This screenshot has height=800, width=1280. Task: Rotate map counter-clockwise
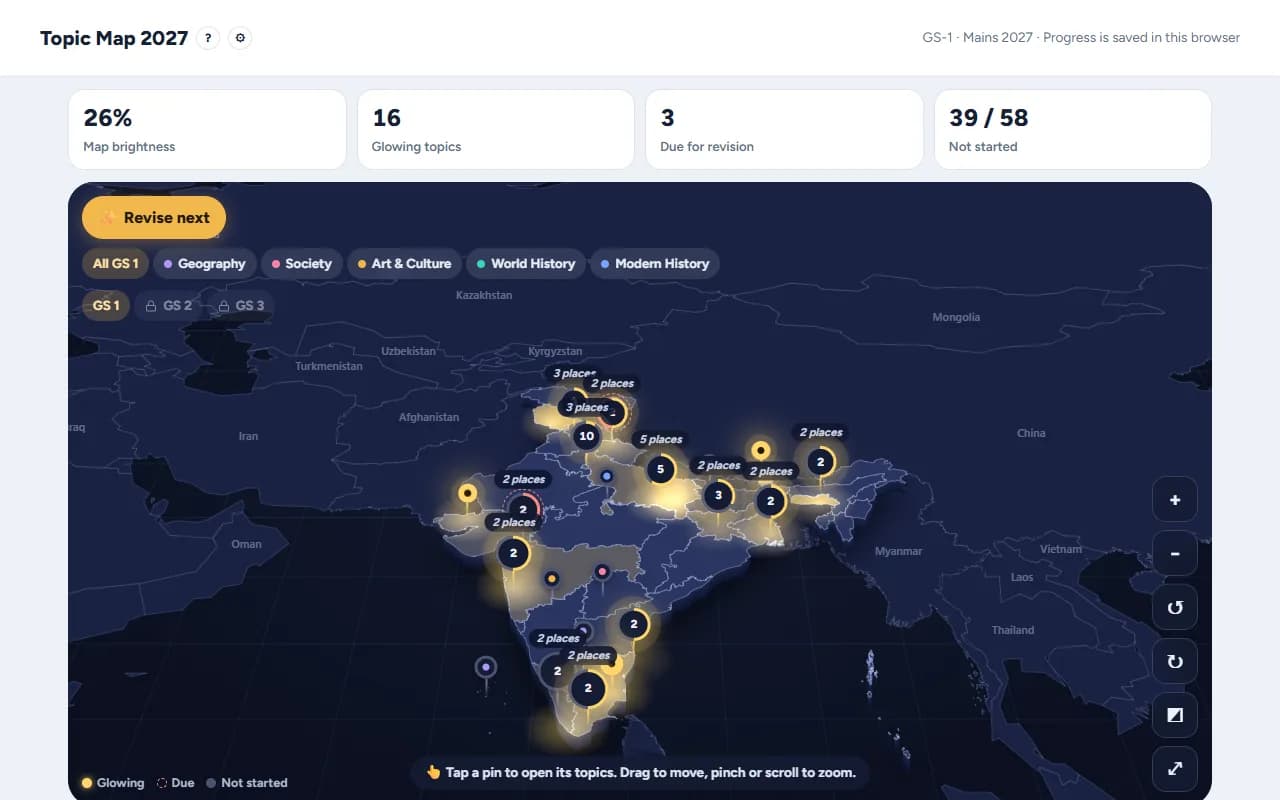pos(1175,608)
